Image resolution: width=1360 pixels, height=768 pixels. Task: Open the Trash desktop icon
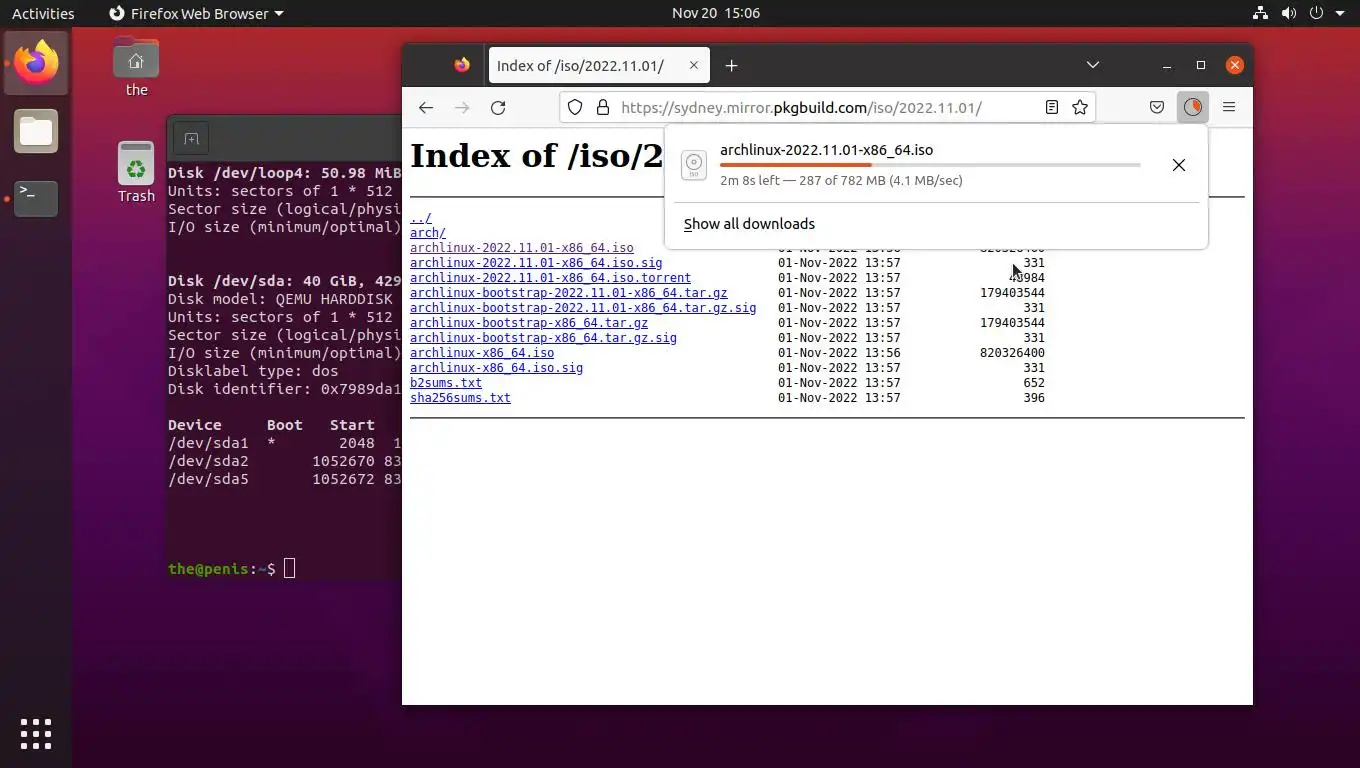click(x=136, y=171)
